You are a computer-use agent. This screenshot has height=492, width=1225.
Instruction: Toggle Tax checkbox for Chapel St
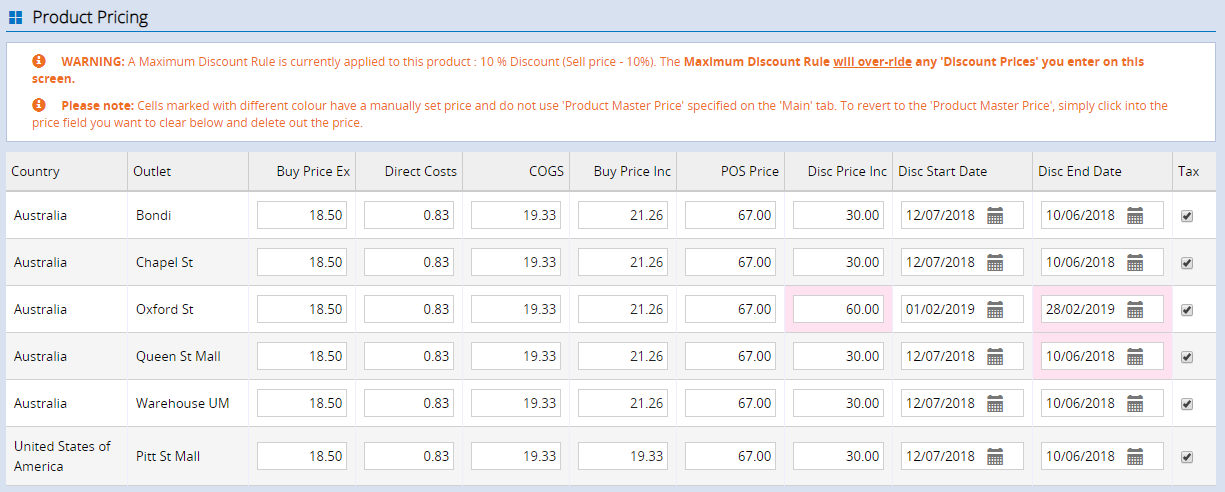(x=1187, y=263)
